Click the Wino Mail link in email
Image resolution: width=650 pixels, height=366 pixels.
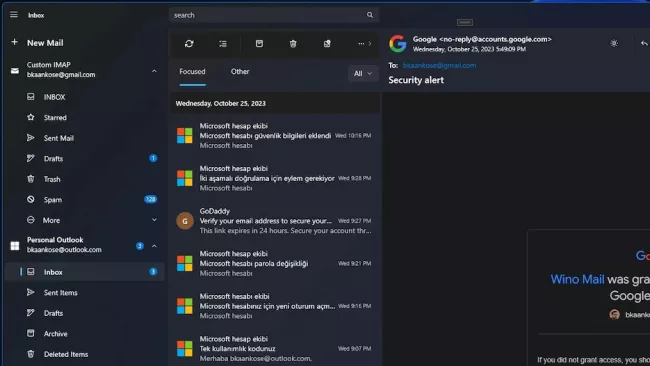click(x=577, y=279)
